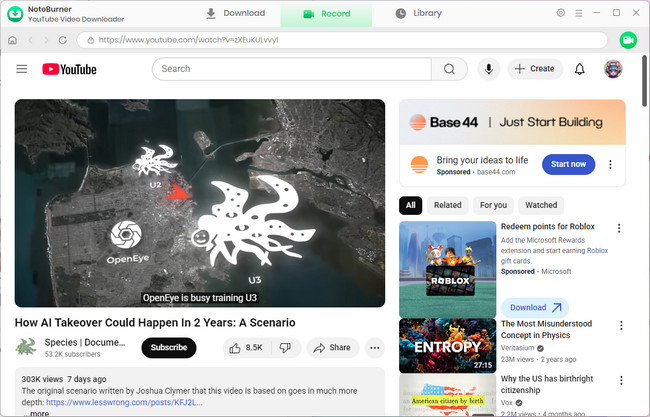The image size is (650, 417).
Task: Open more video actions menu
Action: tap(375, 348)
